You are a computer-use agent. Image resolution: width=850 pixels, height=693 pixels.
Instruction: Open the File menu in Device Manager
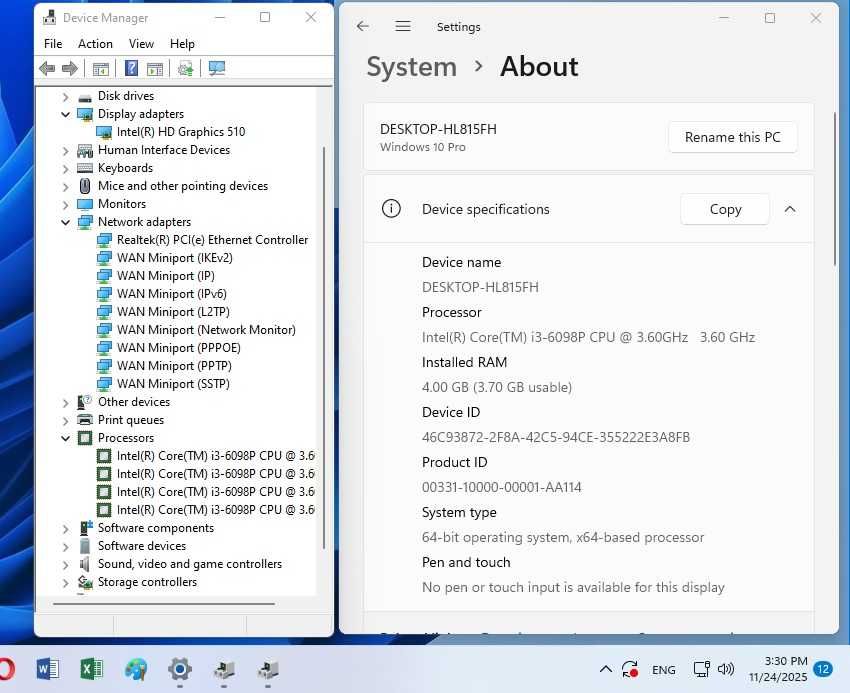pos(53,44)
